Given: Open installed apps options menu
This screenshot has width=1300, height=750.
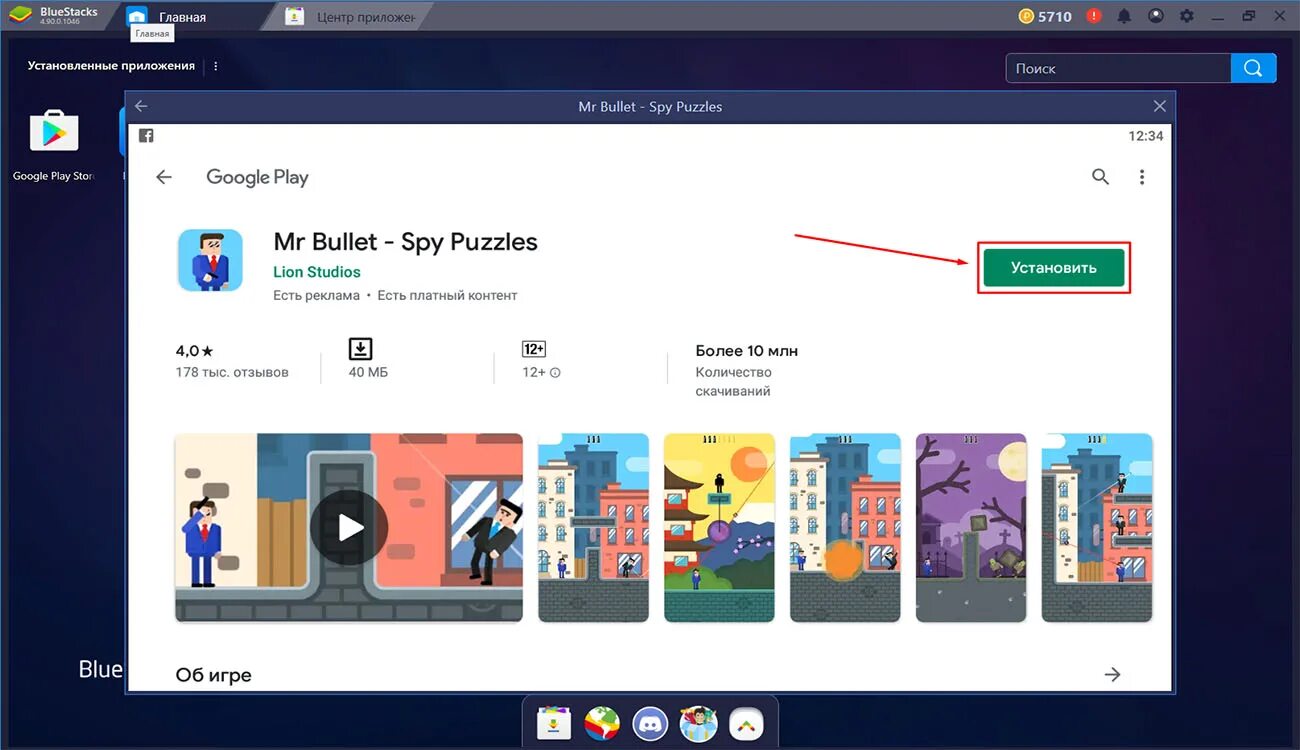Looking at the screenshot, I should pos(216,66).
